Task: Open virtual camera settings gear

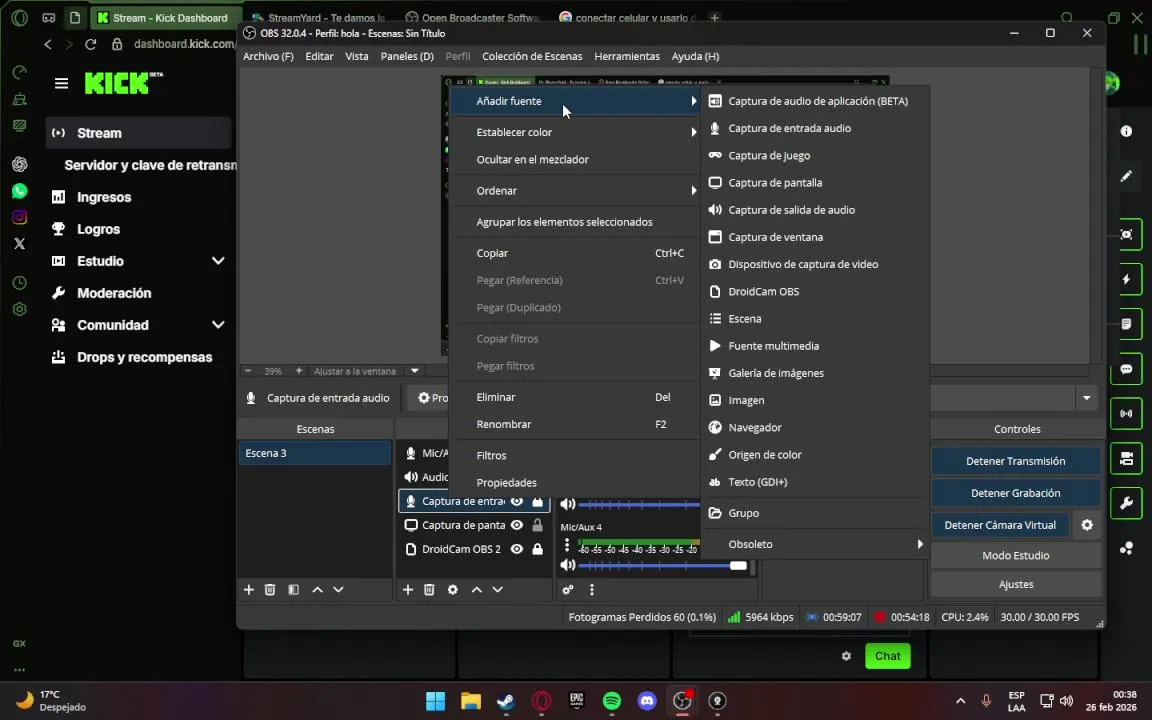Action: (x=1087, y=525)
